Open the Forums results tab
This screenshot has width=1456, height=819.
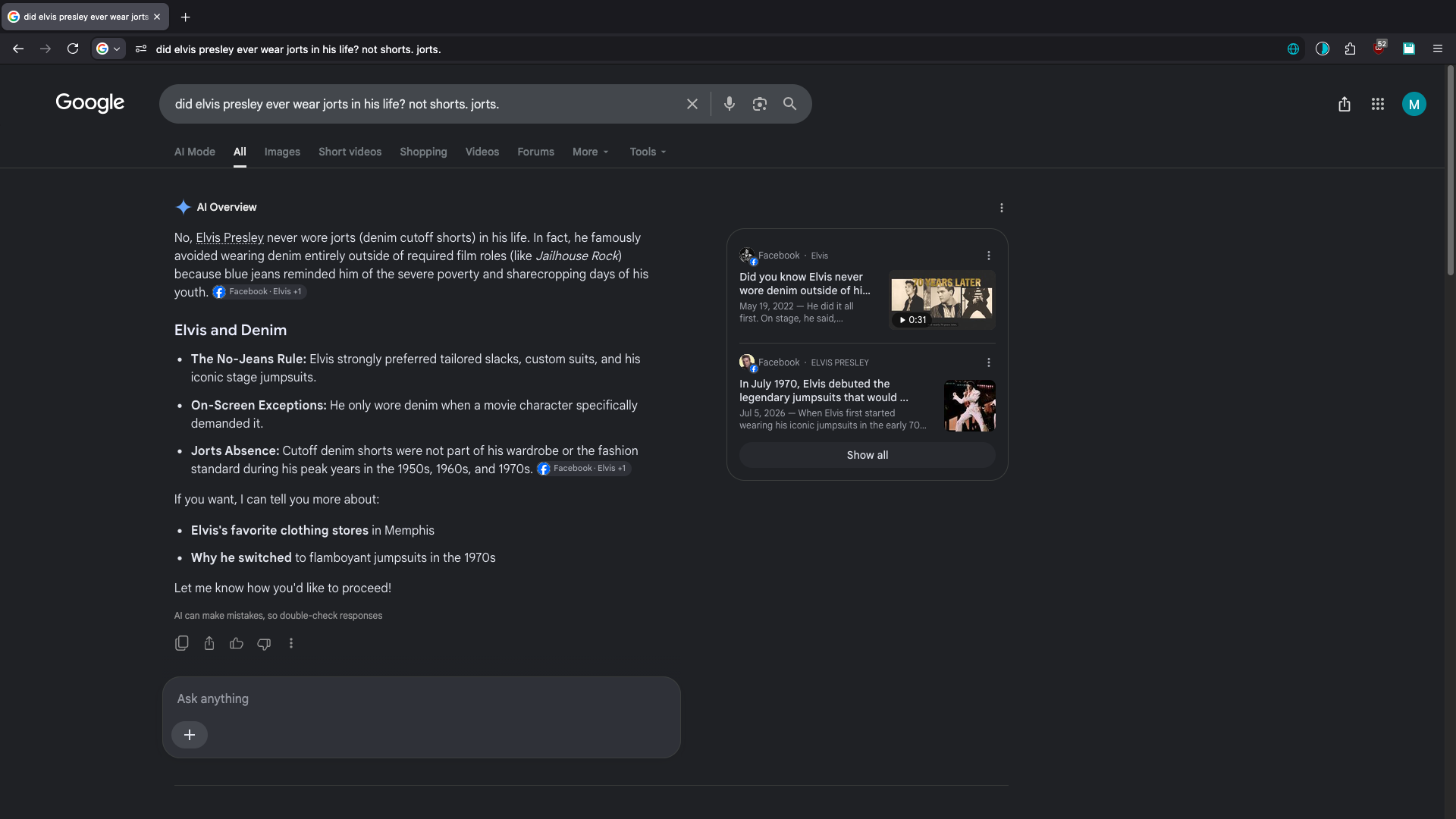(x=535, y=152)
